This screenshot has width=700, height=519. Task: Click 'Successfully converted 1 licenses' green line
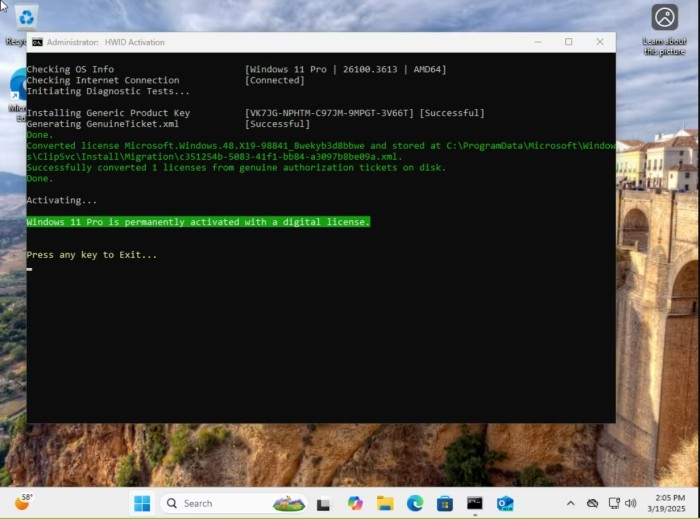pyautogui.click(x=236, y=168)
